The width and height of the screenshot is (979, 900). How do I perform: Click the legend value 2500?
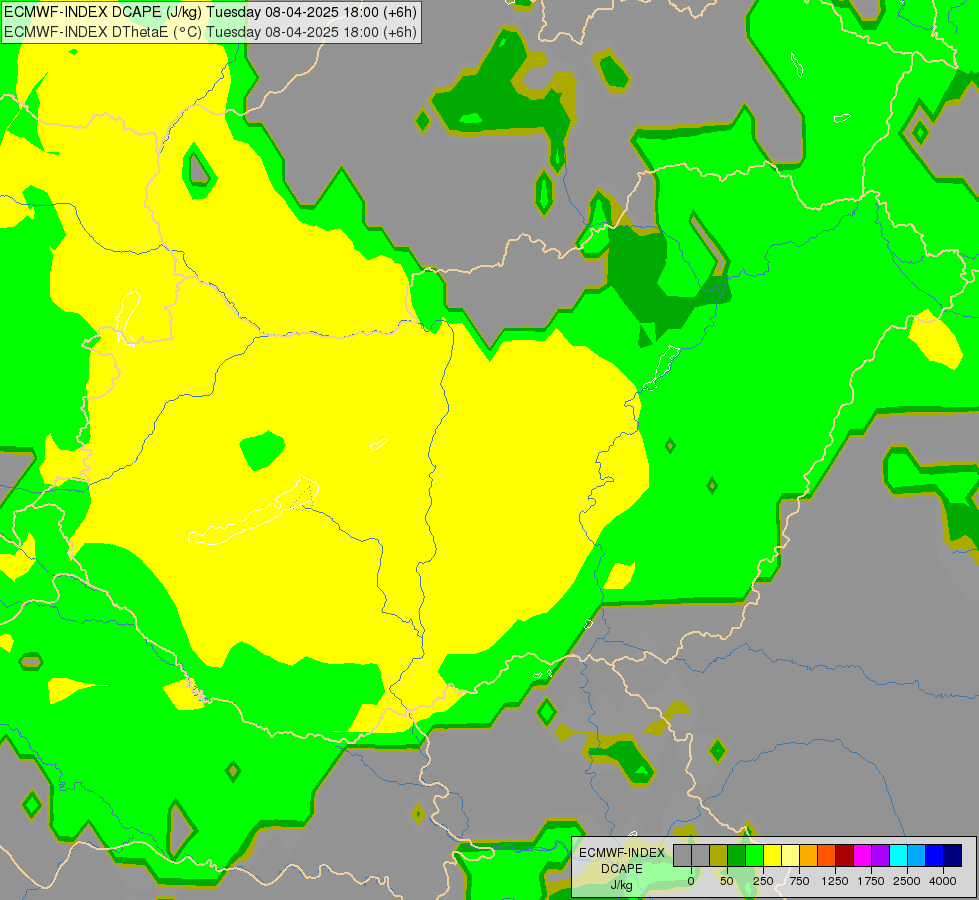click(x=907, y=881)
